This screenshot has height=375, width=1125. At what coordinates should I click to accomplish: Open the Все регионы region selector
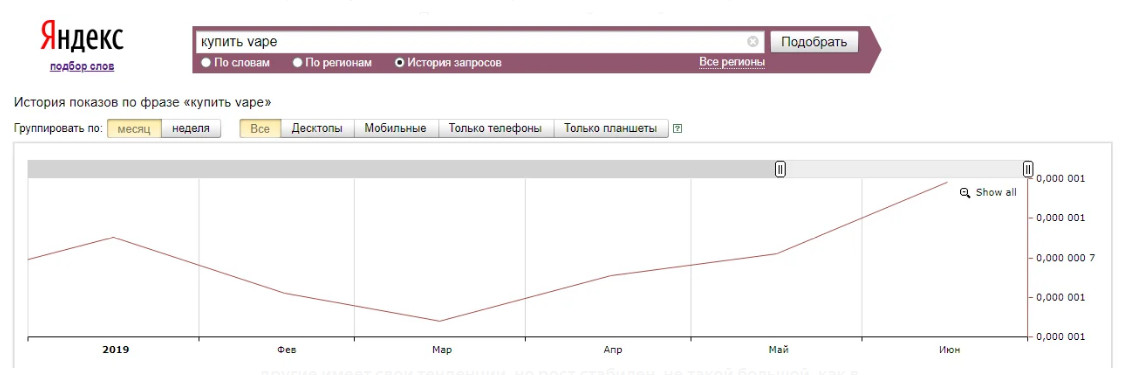pyautogui.click(x=732, y=63)
